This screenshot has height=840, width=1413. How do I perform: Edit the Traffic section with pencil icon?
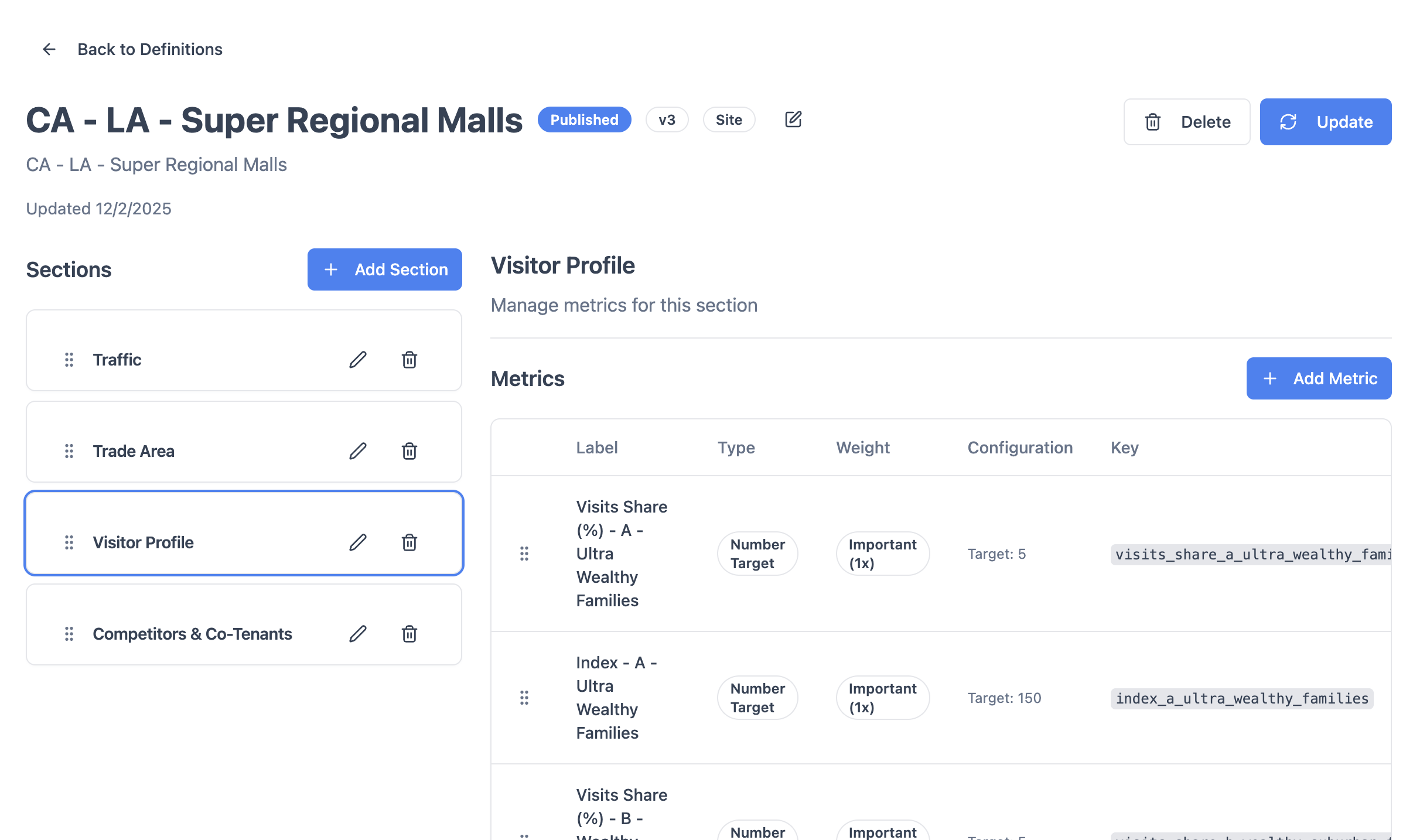point(358,360)
